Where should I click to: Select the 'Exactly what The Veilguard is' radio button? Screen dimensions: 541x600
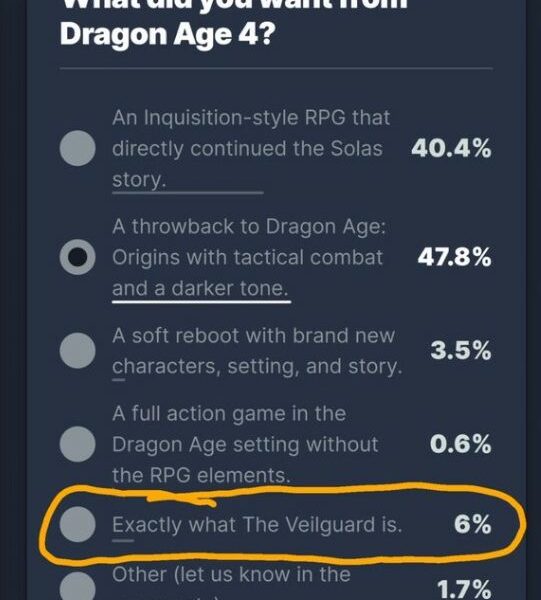(78, 524)
